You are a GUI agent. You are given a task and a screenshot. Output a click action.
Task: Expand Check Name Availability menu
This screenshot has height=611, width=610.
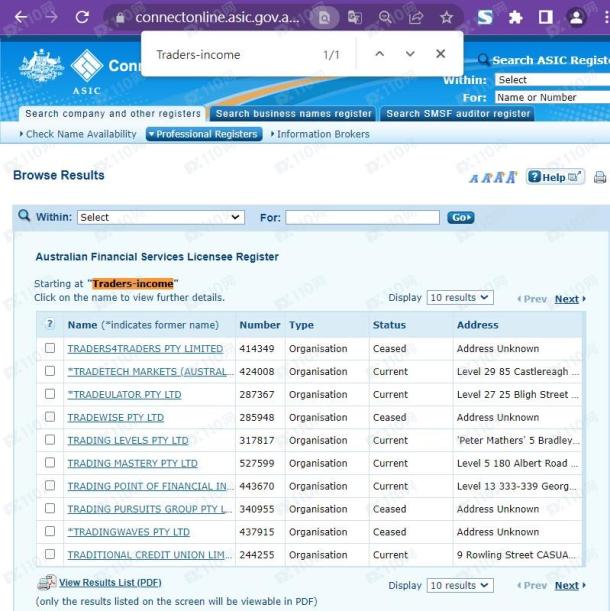[x=78, y=134]
